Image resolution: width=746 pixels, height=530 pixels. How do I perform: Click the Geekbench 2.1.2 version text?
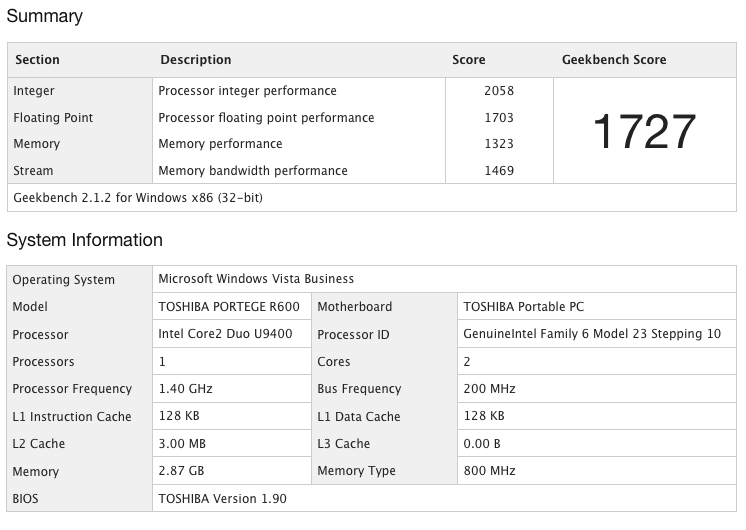(138, 197)
